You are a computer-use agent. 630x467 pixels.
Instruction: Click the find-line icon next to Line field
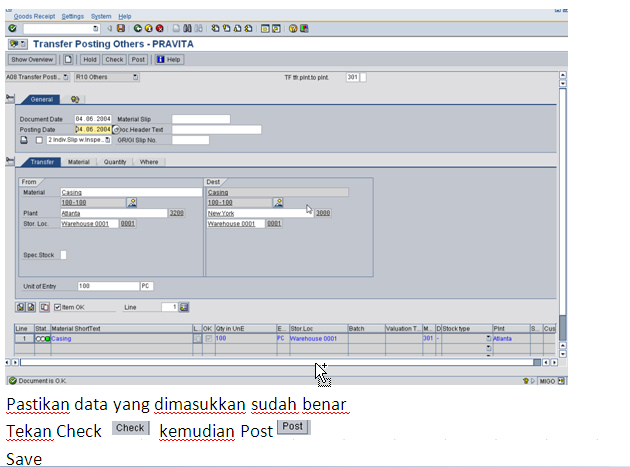click(184, 307)
